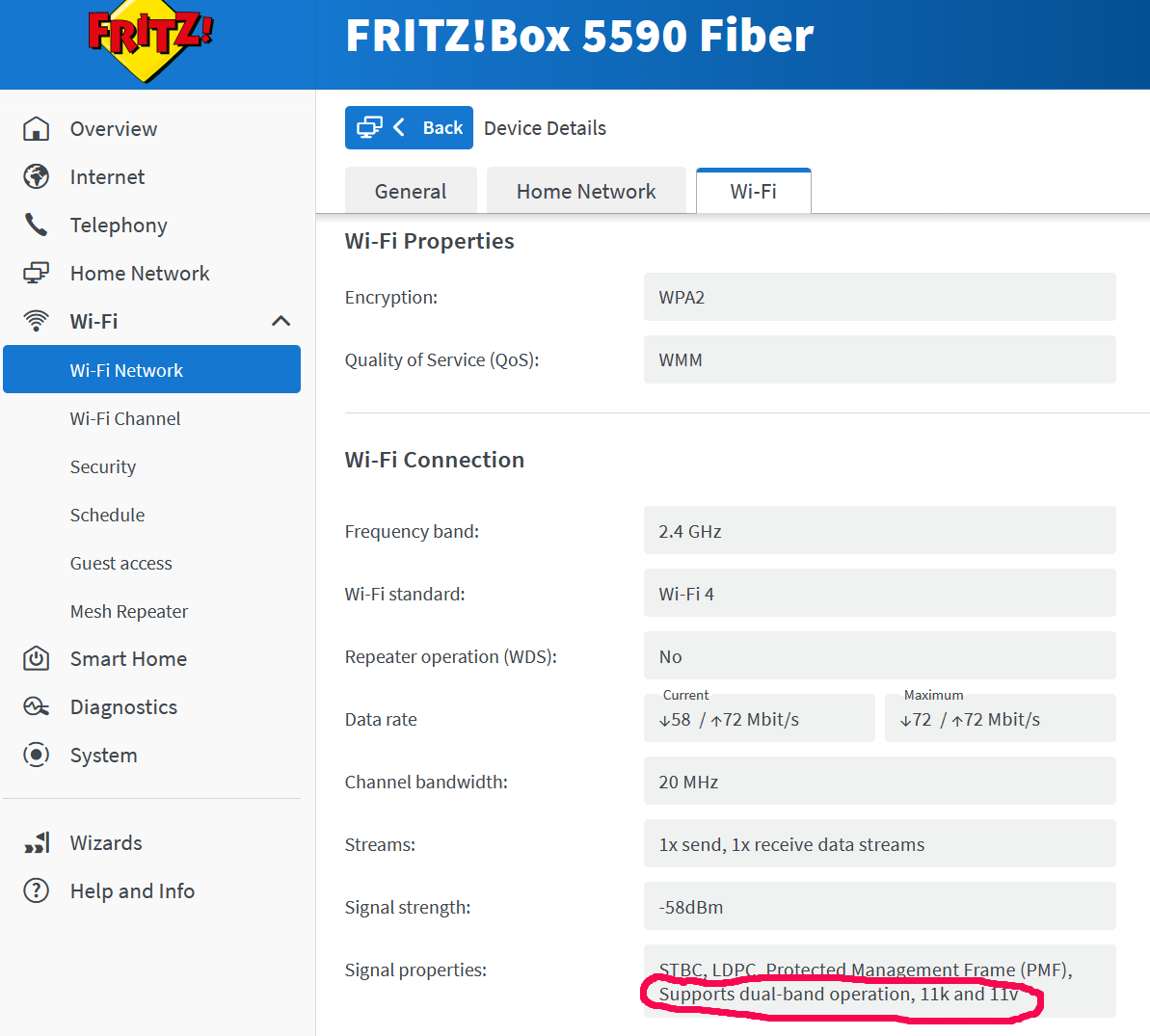Viewport: 1150px width, 1036px height.
Task: Click the Telephony phone icon
Action: coord(36,226)
